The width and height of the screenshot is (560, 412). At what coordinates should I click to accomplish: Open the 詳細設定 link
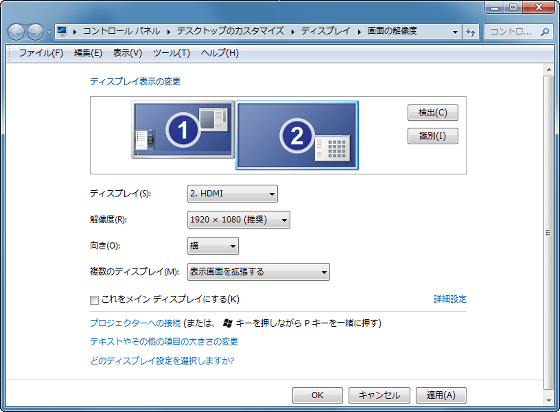click(450, 299)
